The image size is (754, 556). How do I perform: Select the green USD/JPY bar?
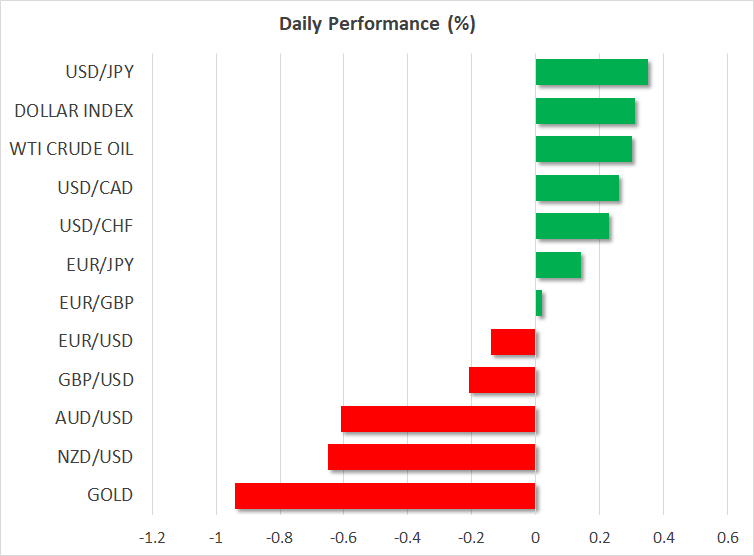point(591,72)
